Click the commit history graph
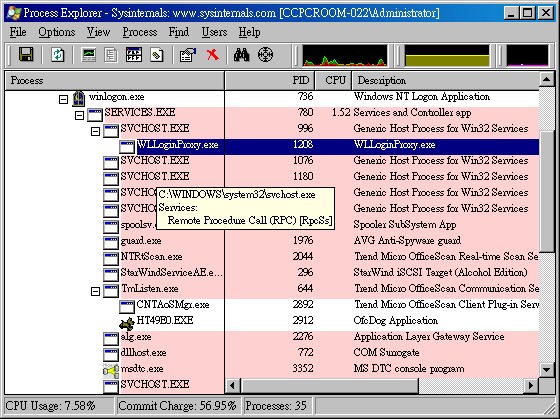This screenshot has width=560, height=419. point(447,55)
